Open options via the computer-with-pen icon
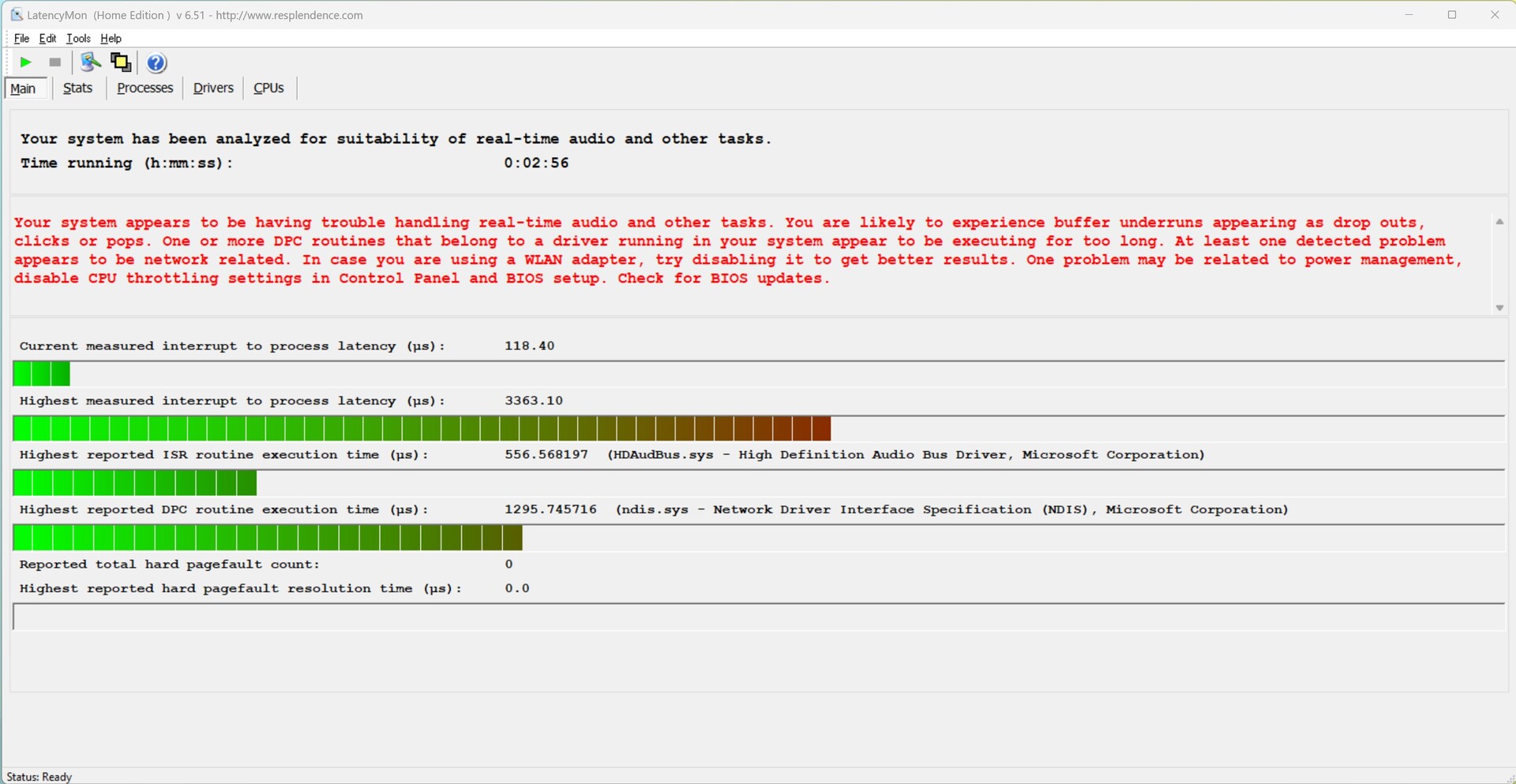1516x784 pixels. [x=91, y=62]
